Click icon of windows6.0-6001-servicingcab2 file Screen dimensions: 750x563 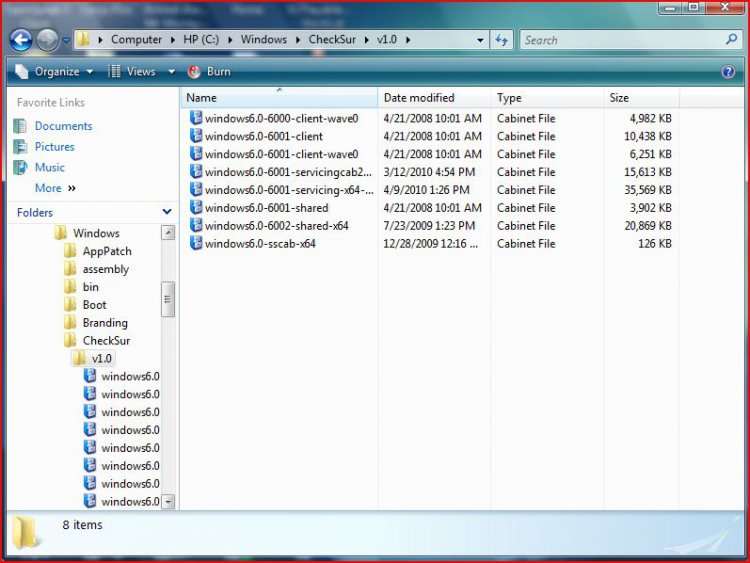tap(196, 171)
